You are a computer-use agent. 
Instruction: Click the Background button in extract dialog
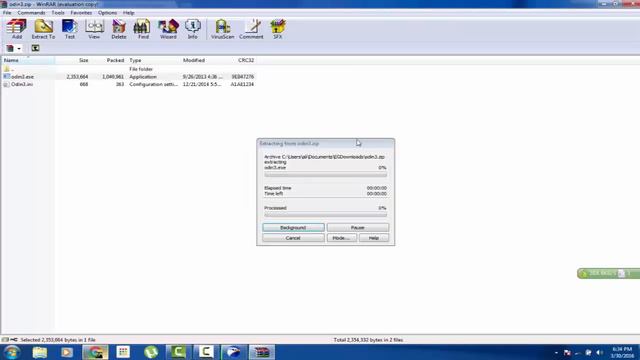click(293, 227)
